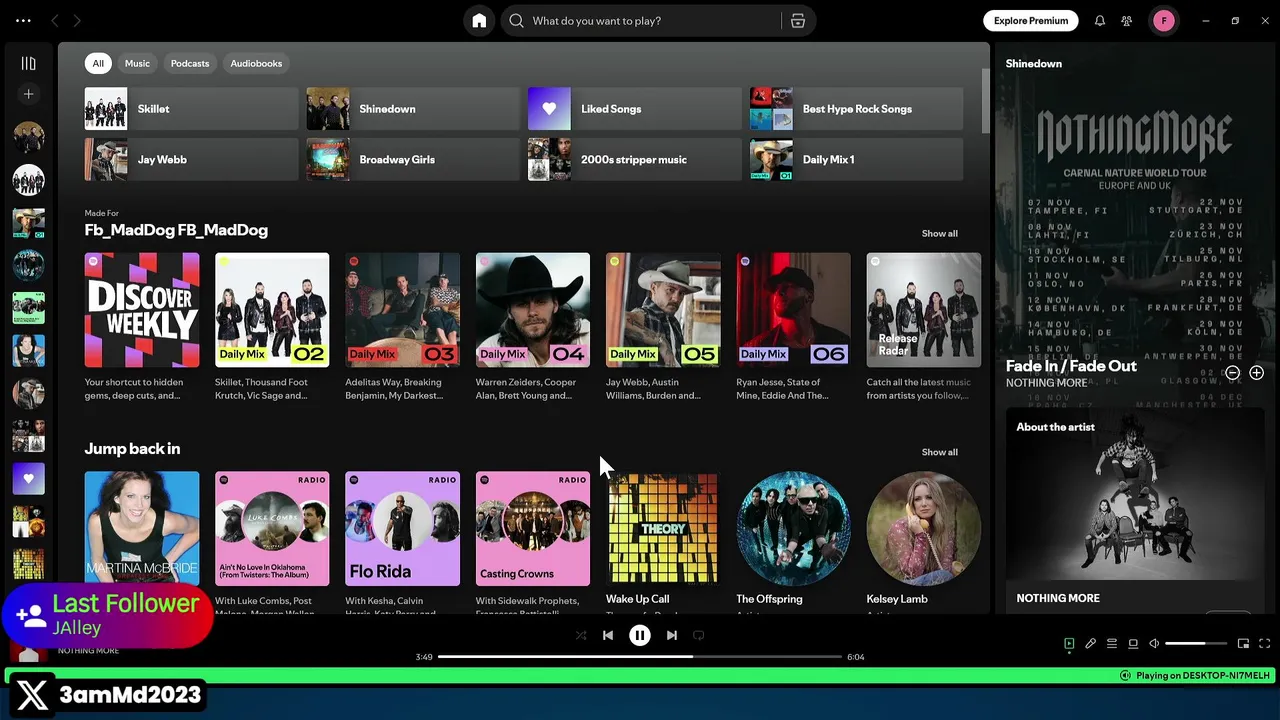Create a new playlist with plus icon
The image size is (1280, 720).
28,94
